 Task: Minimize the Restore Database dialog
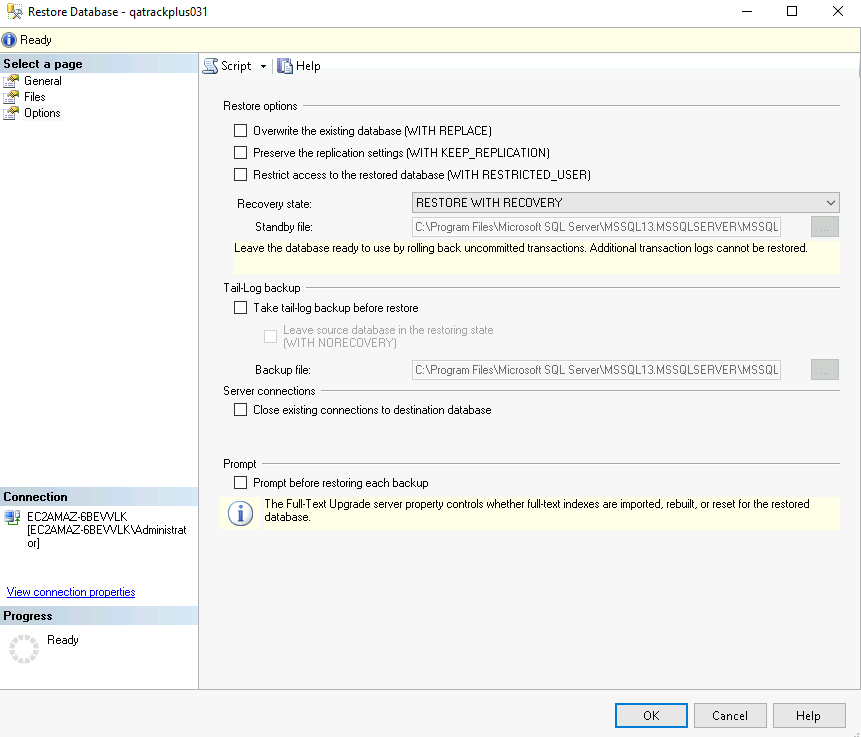tap(747, 11)
